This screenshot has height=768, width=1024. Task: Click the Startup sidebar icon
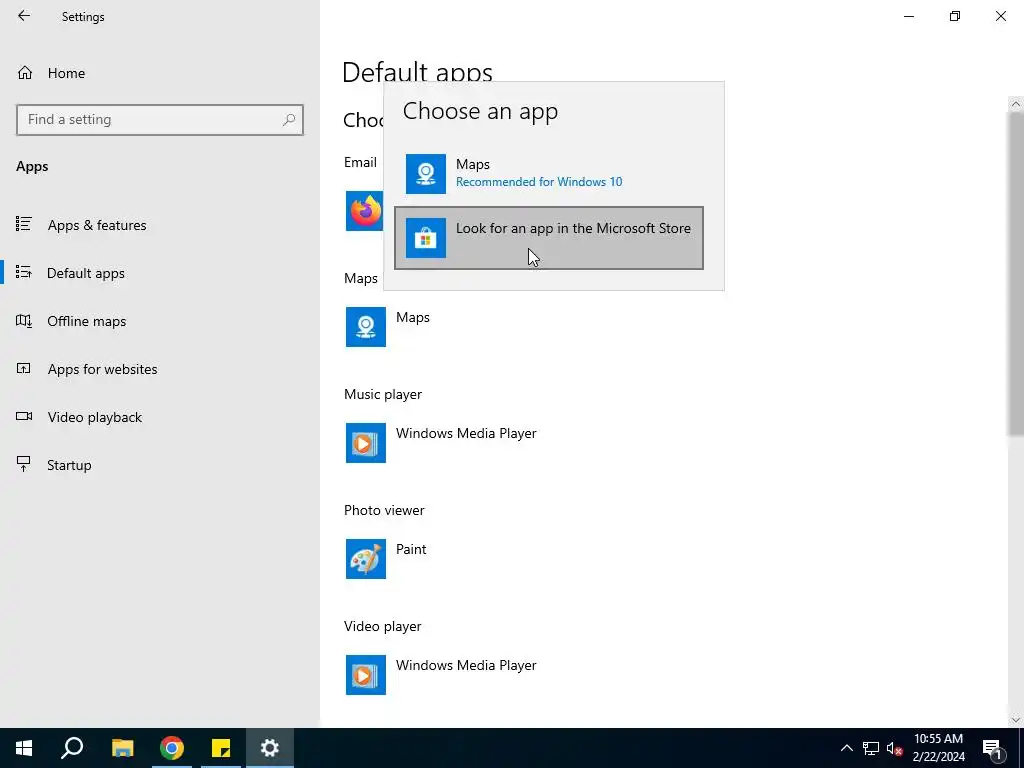(24, 464)
